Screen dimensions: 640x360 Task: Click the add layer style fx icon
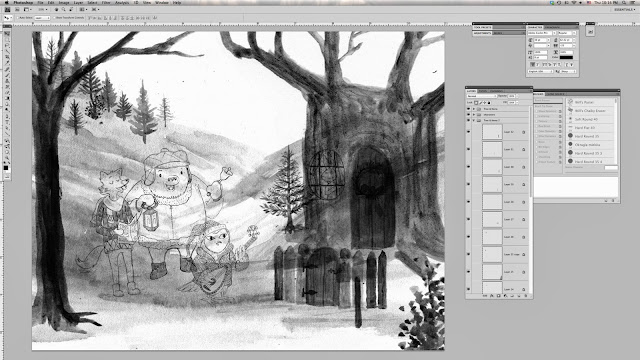click(x=492, y=296)
